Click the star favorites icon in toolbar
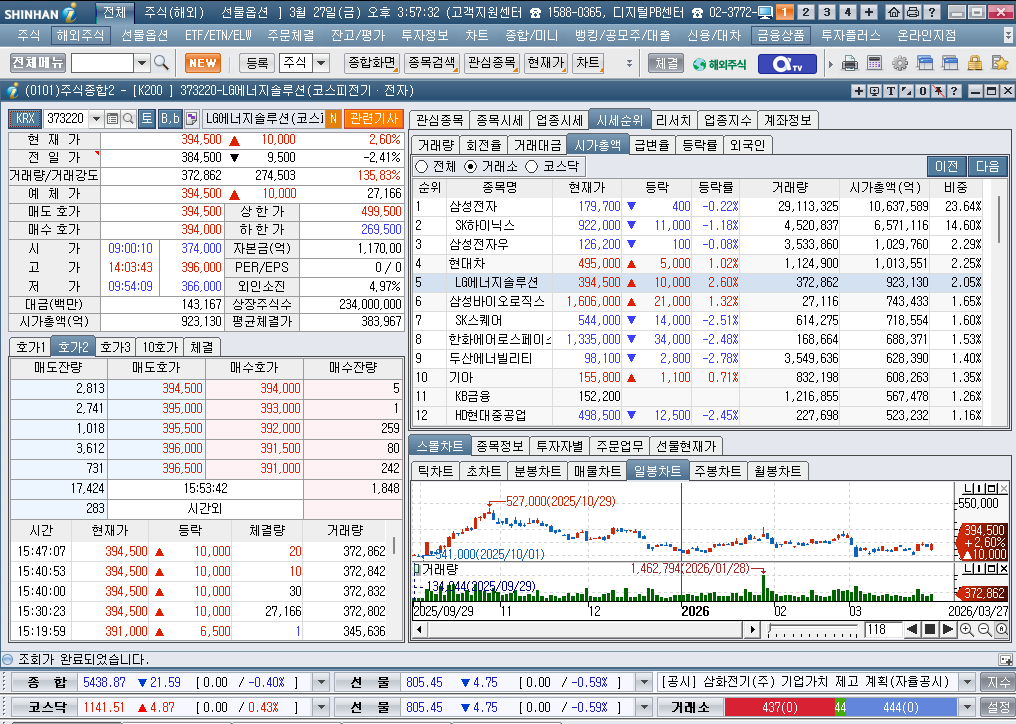Screen dimensions: 1016x724 (x=1000, y=63)
